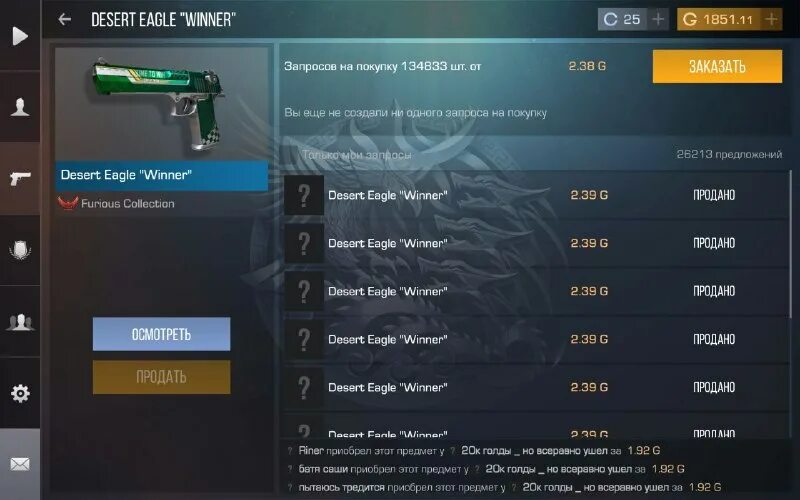Click the ОСМОТРЕТЬ inspect button
Viewport: 800px width, 500px height.
pyautogui.click(x=161, y=334)
